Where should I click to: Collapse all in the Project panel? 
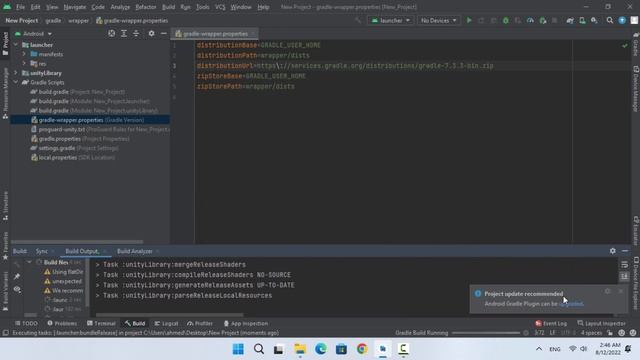click(136, 33)
